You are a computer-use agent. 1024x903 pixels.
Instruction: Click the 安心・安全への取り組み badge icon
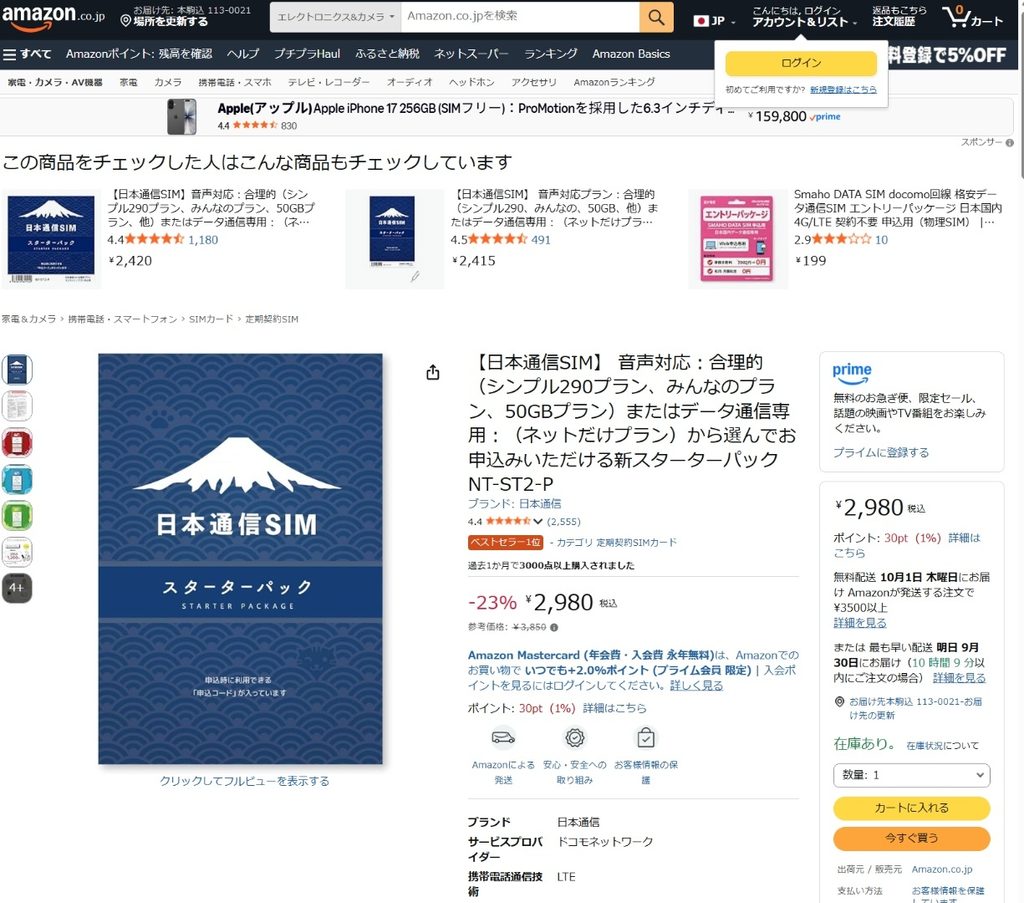(x=575, y=738)
